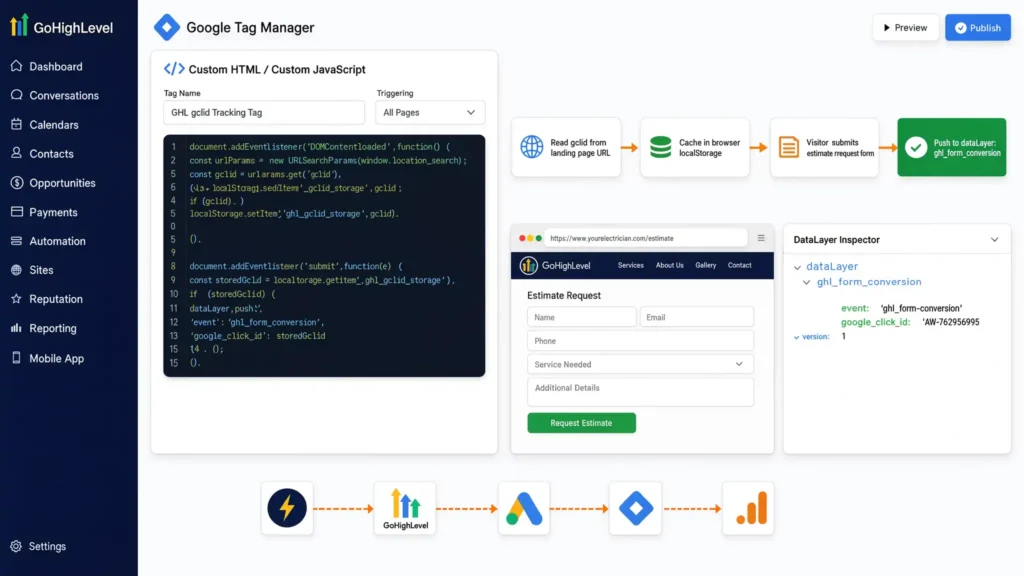Click Gallery in the website nav
Viewport: 1024px width, 576px height.
click(x=705, y=265)
